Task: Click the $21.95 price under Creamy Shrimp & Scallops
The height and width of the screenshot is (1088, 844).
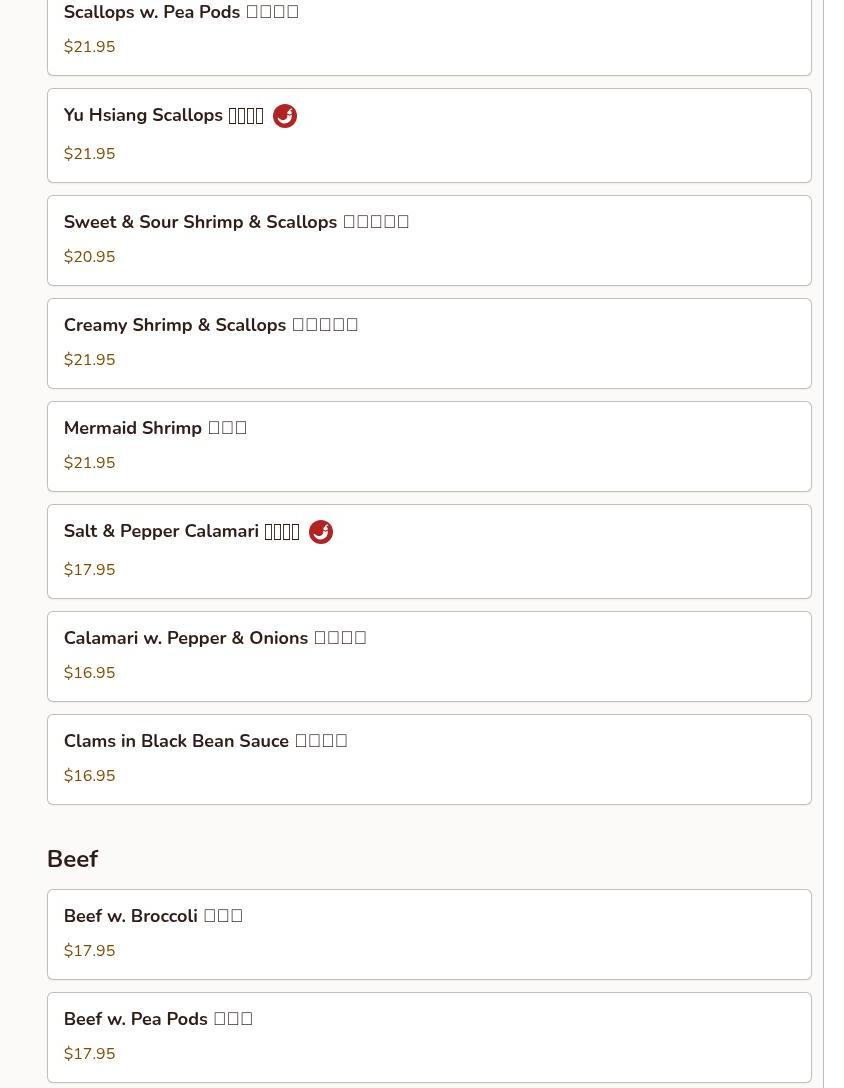Action: (90, 359)
